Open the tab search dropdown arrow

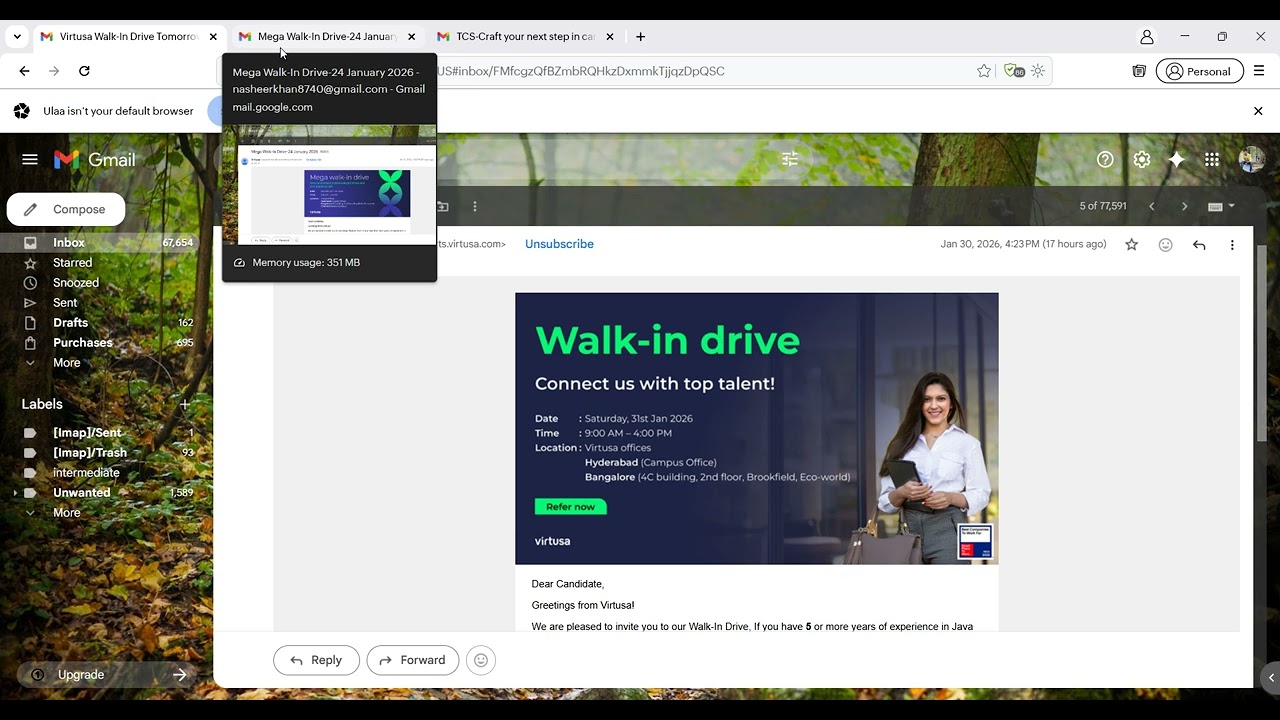click(17, 37)
